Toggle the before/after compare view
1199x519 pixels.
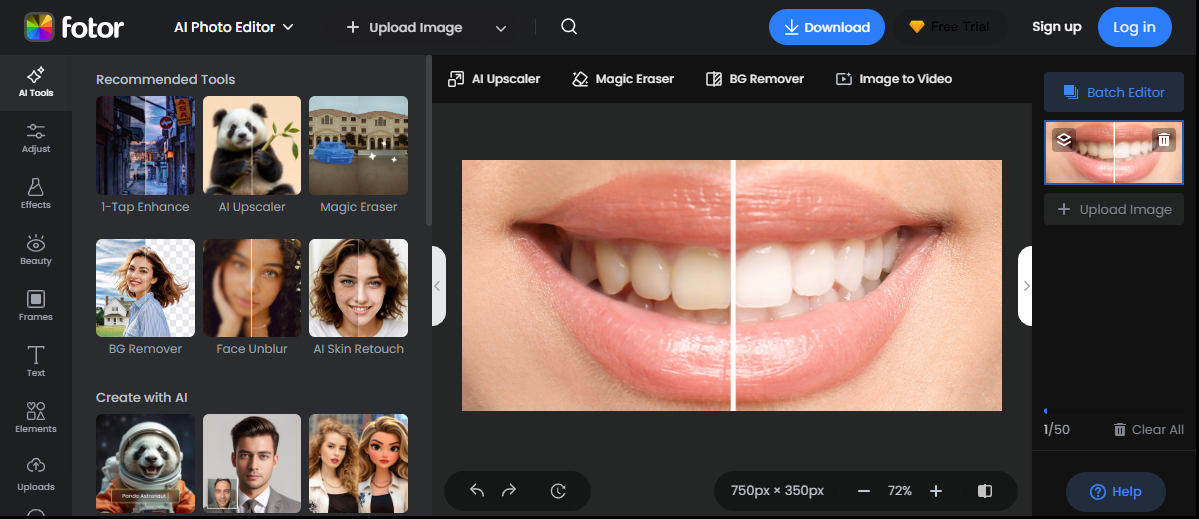coord(985,491)
